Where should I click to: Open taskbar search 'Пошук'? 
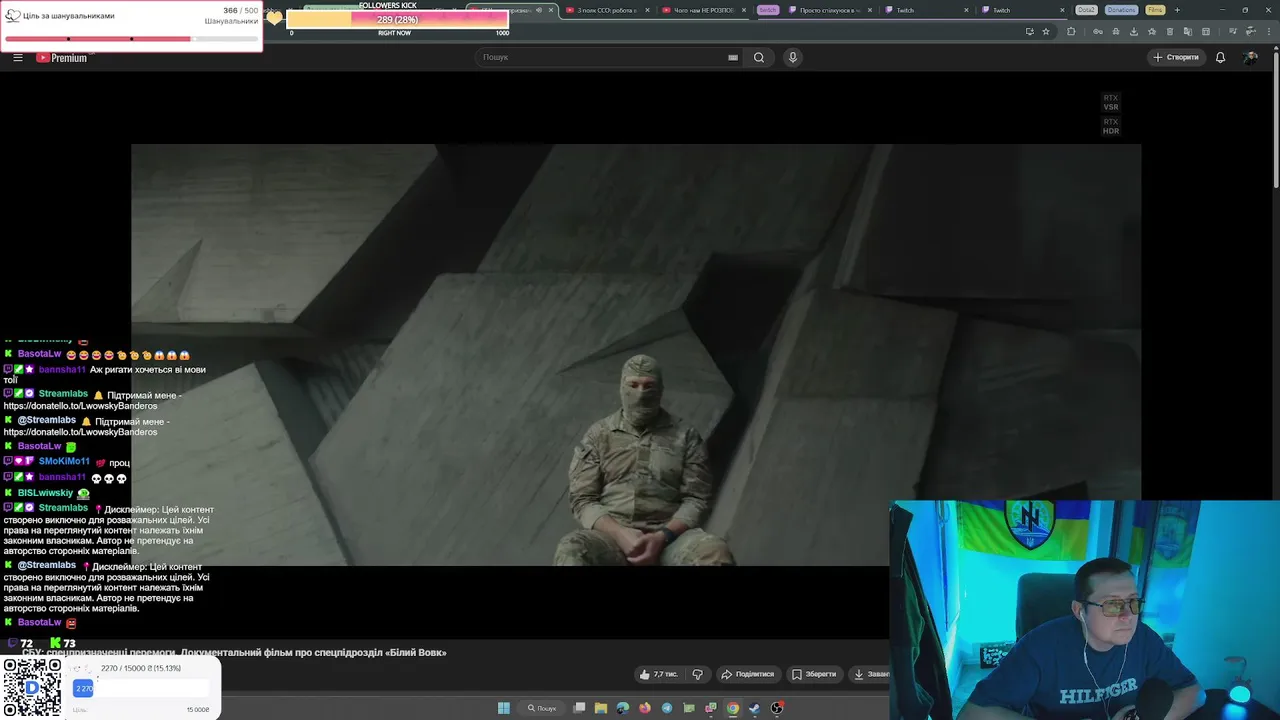click(542, 708)
